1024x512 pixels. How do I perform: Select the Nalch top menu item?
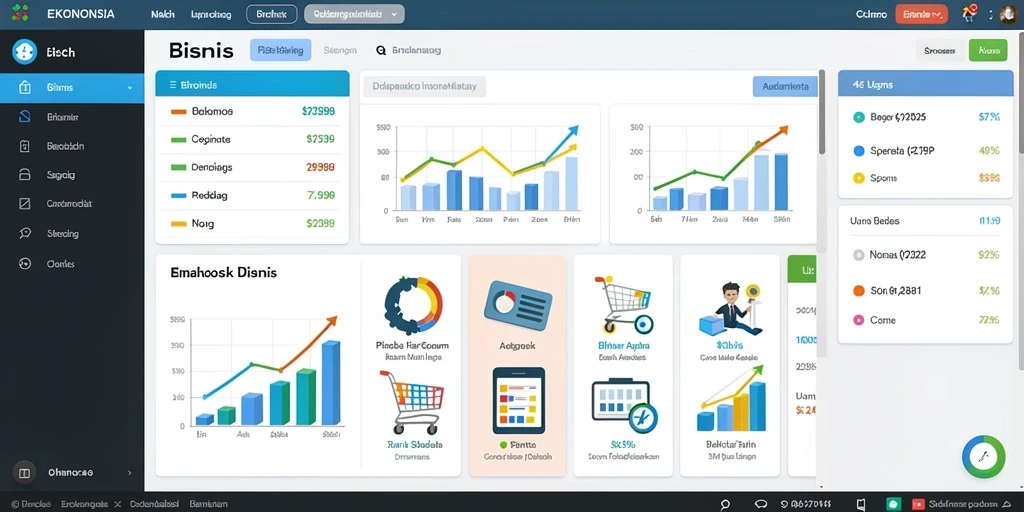coord(163,14)
